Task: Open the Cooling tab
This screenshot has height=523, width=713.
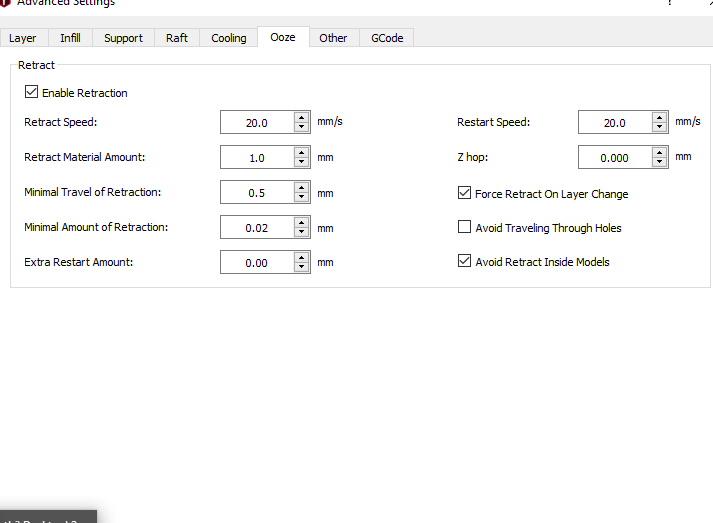Action: tap(229, 38)
